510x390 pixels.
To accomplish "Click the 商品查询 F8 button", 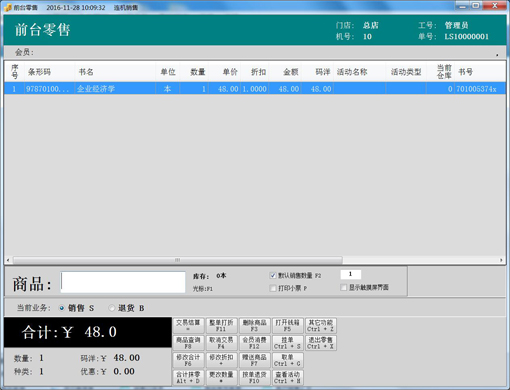I will pyautogui.click(x=188, y=343).
